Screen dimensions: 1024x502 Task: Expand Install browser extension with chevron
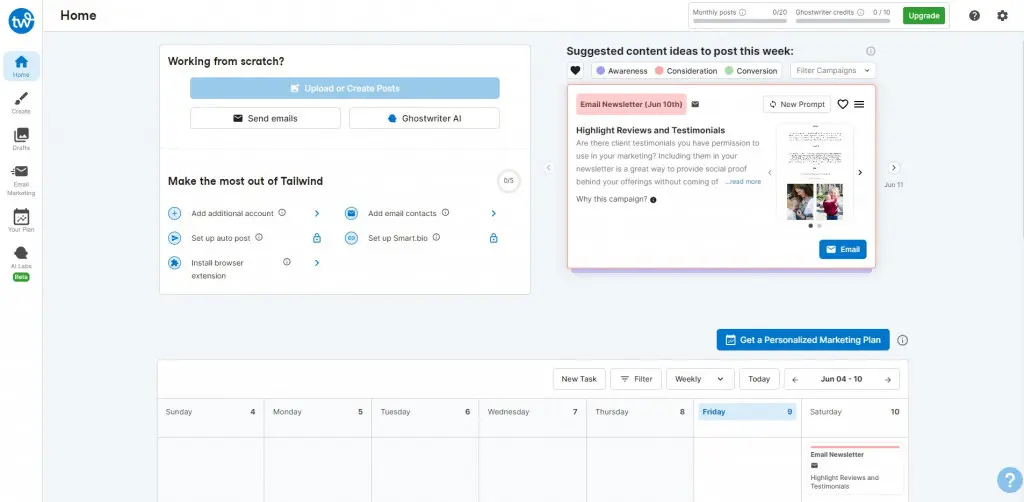coord(317,262)
